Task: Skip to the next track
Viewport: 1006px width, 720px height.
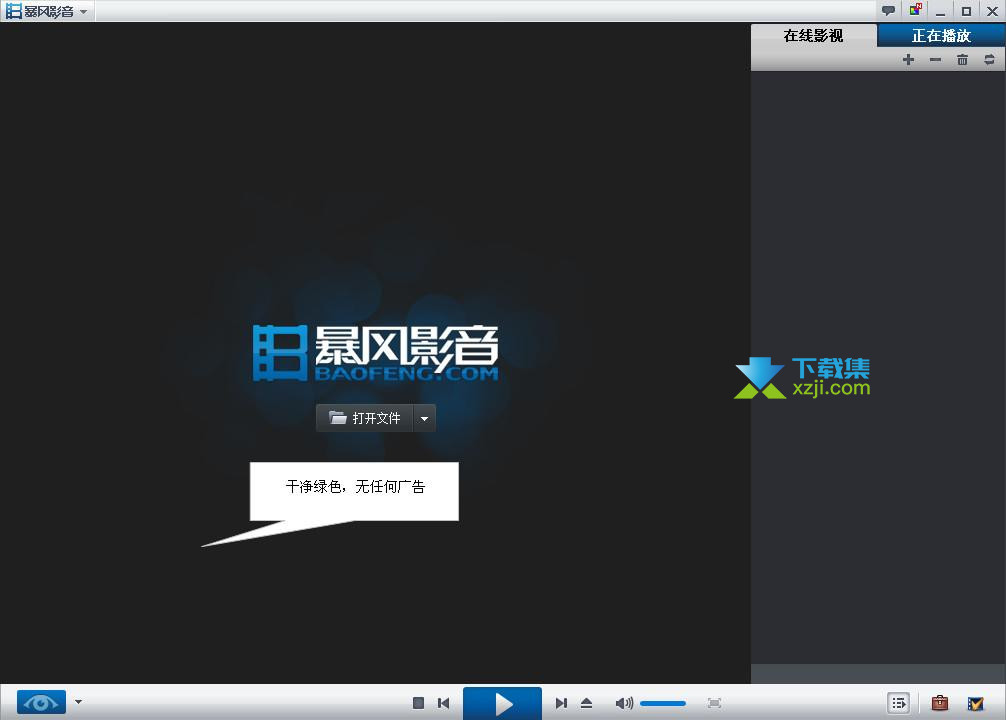Action: pos(561,703)
